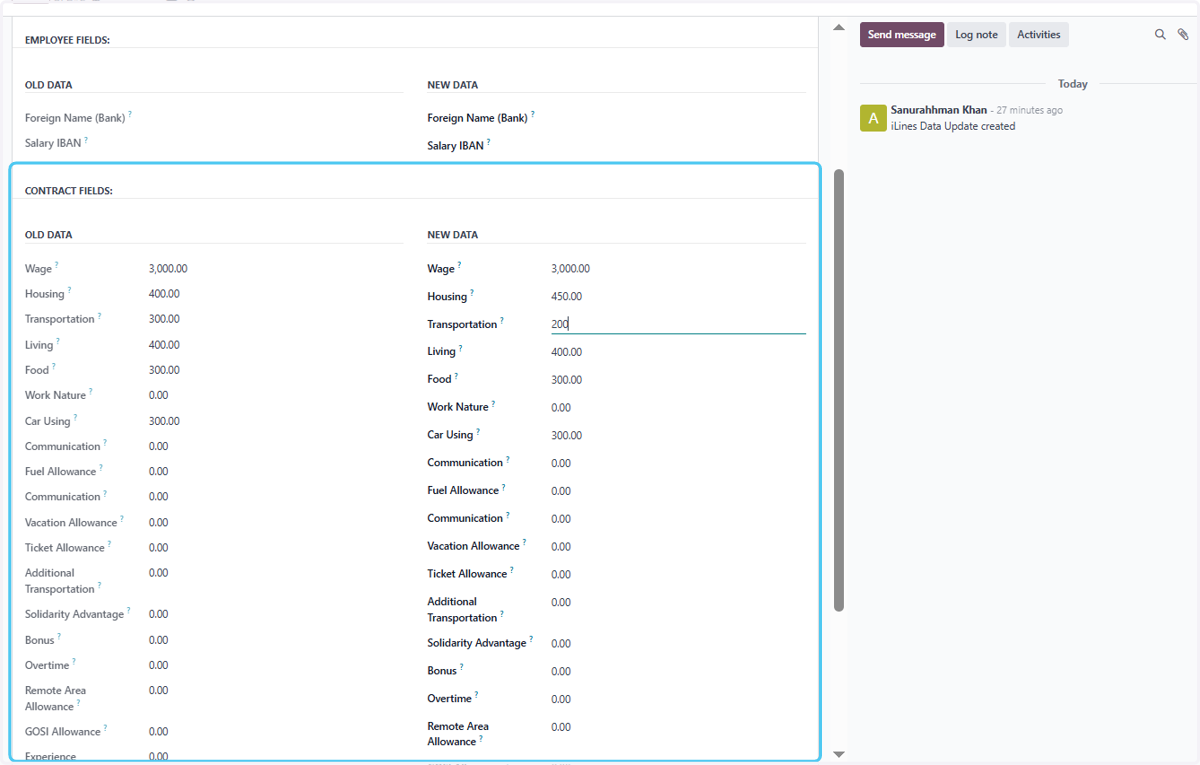The width and height of the screenshot is (1200, 765).
Task: Click the vertical scrollbar thumb
Action: pyautogui.click(x=839, y=390)
